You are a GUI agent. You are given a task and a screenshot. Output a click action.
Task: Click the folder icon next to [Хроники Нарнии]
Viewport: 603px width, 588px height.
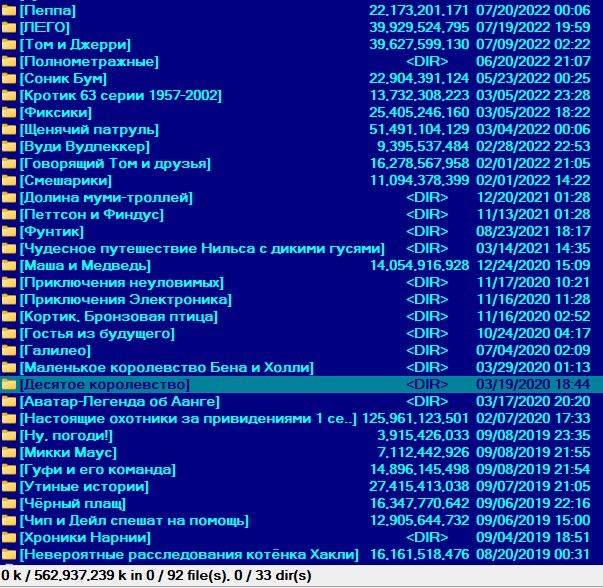[x=9, y=537]
